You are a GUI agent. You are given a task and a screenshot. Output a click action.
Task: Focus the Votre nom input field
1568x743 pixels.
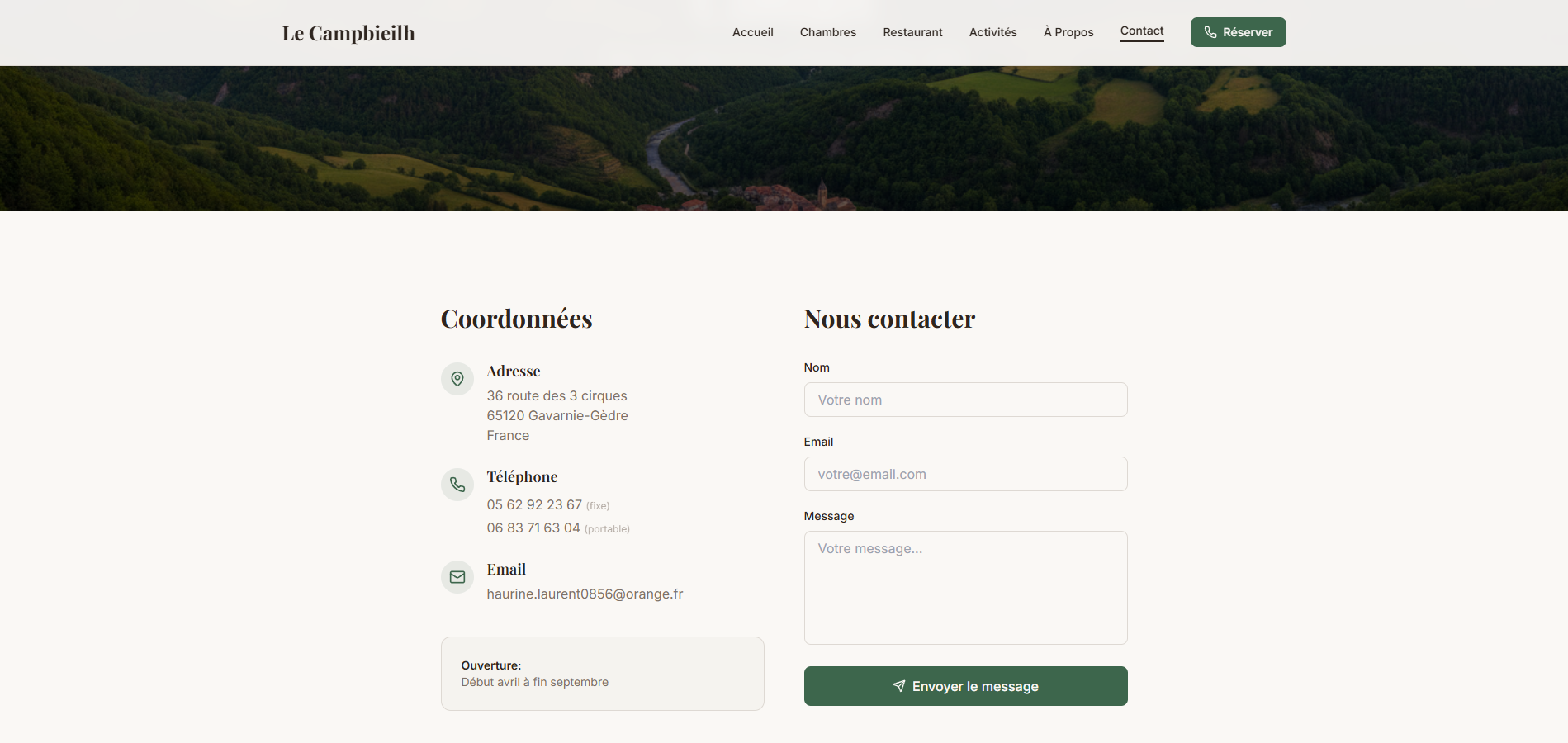(x=966, y=400)
